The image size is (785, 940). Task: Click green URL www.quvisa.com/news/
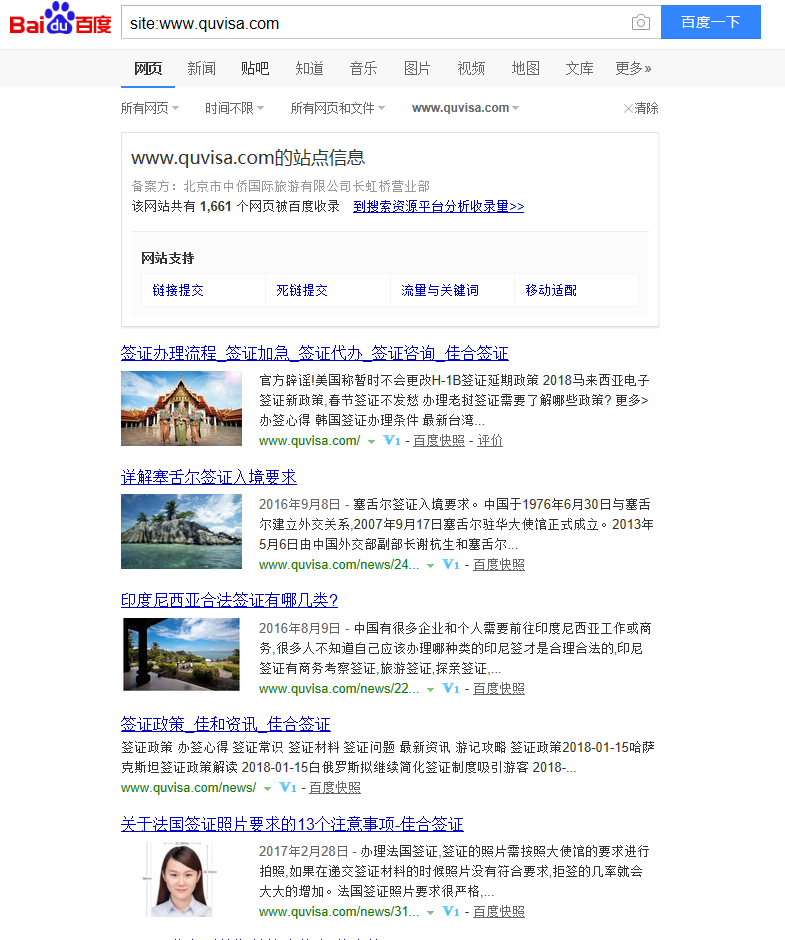coord(188,788)
